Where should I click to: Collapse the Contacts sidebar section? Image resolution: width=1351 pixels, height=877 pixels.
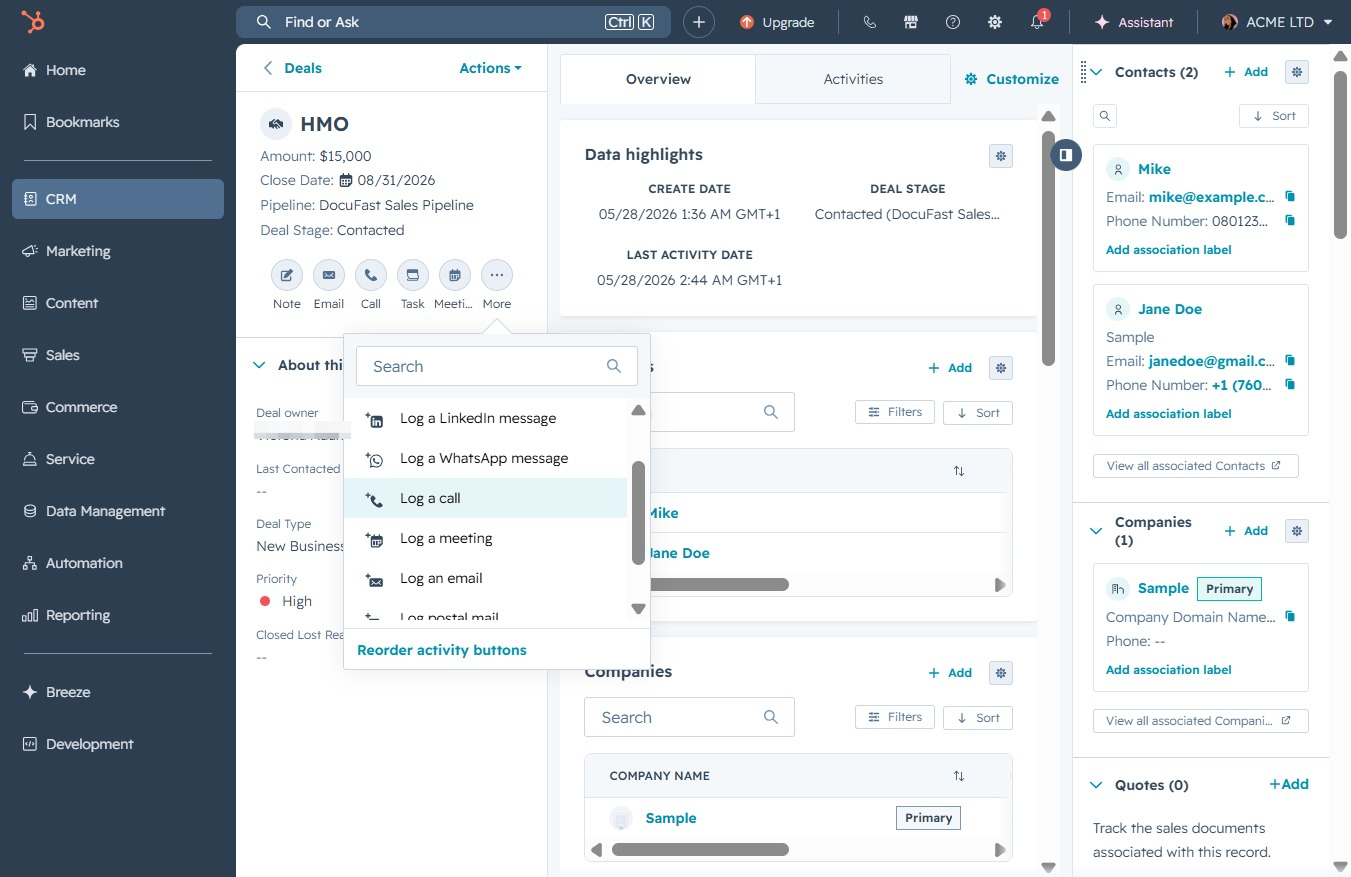click(1097, 72)
